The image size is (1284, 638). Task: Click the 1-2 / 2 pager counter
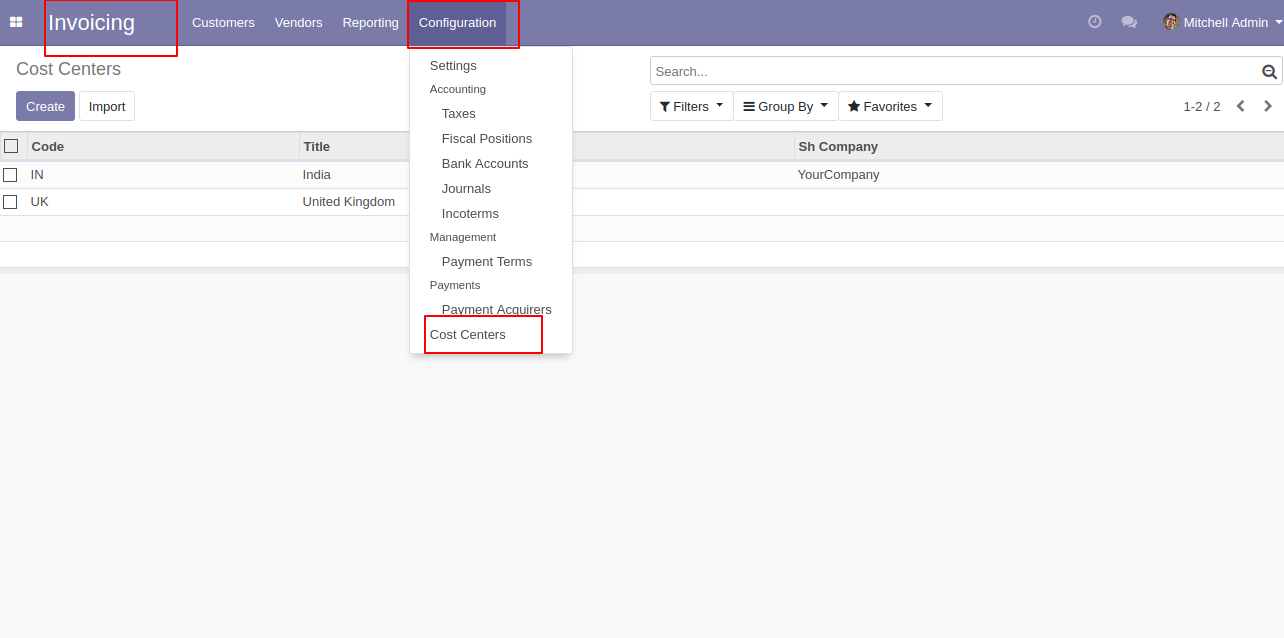click(x=1202, y=106)
